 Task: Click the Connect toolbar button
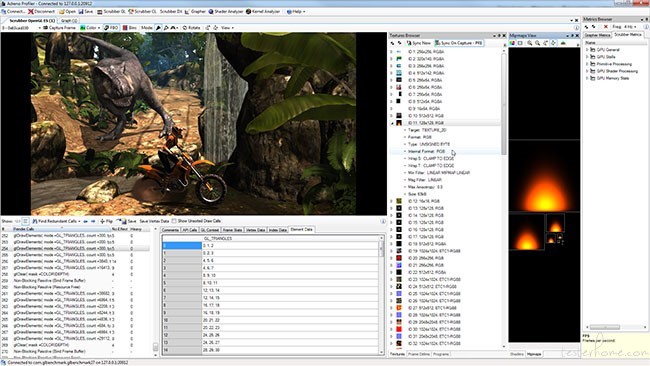pos(14,12)
